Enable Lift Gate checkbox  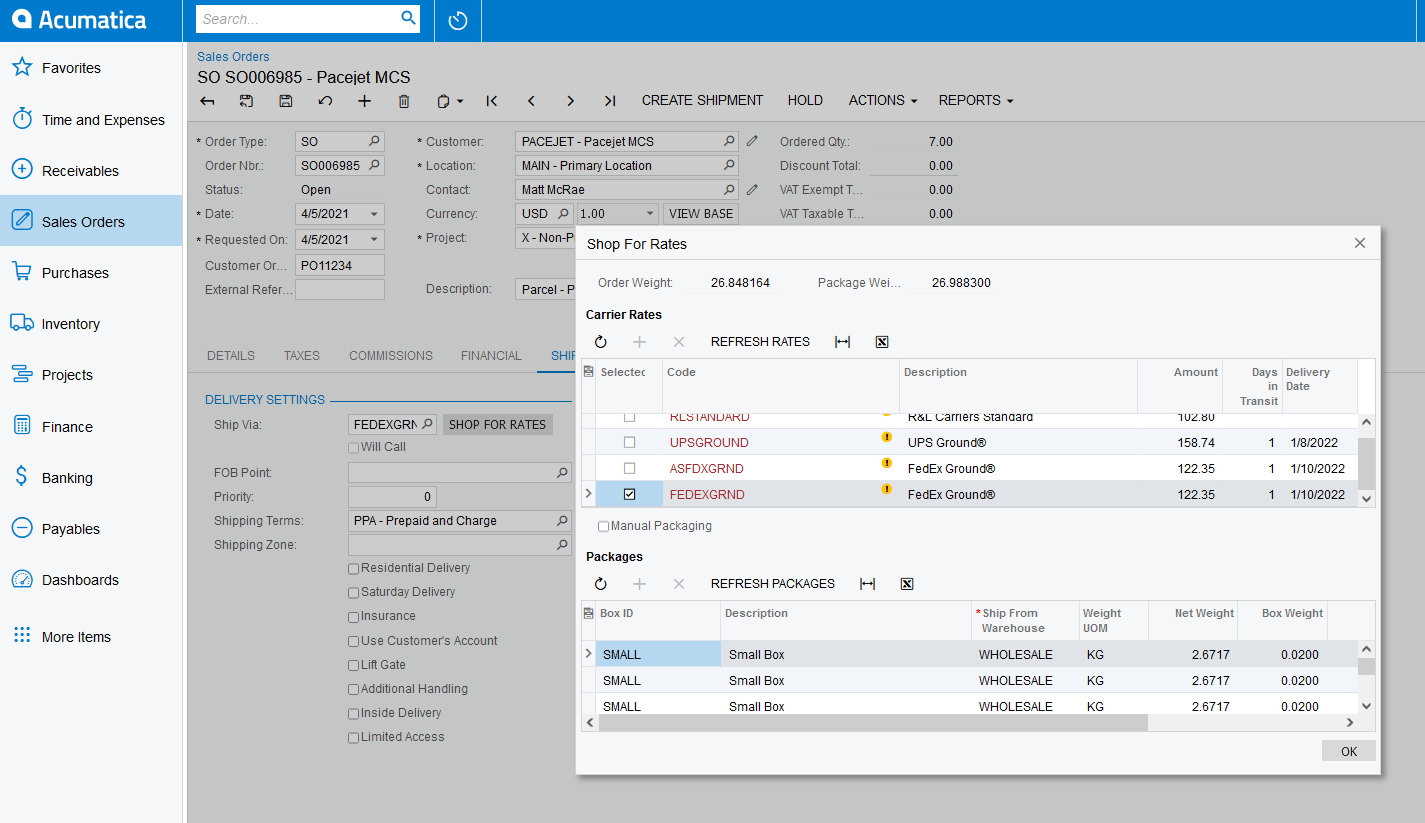pyautogui.click(x=353, y=665)
